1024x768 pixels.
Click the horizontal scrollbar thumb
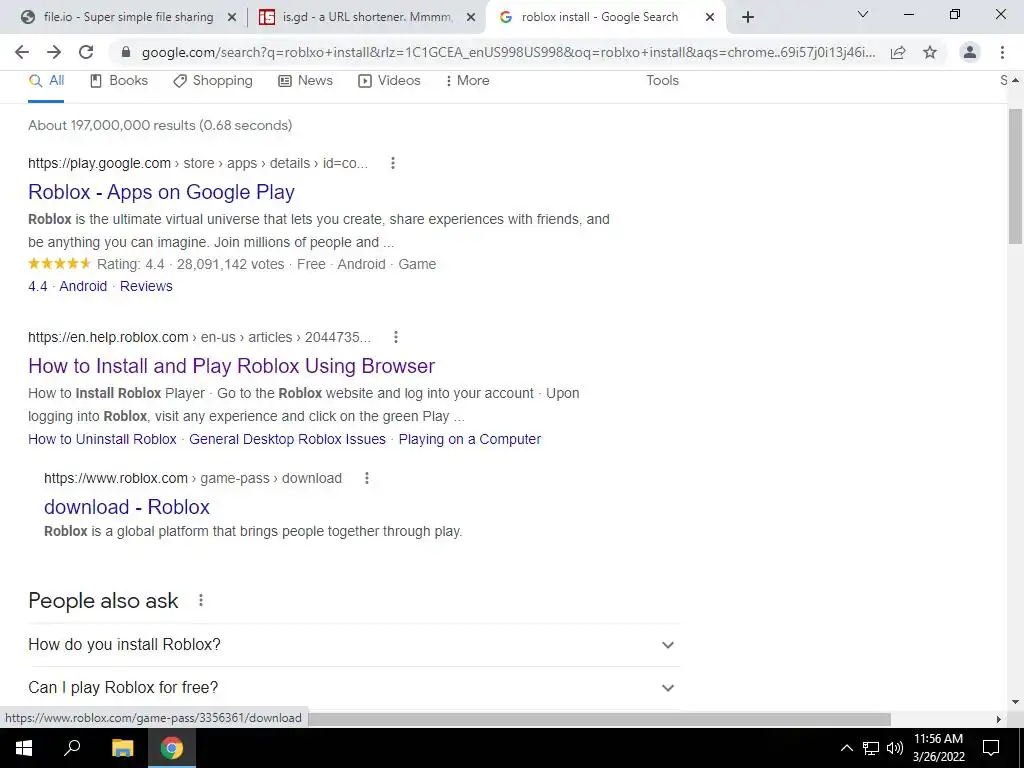600,719
